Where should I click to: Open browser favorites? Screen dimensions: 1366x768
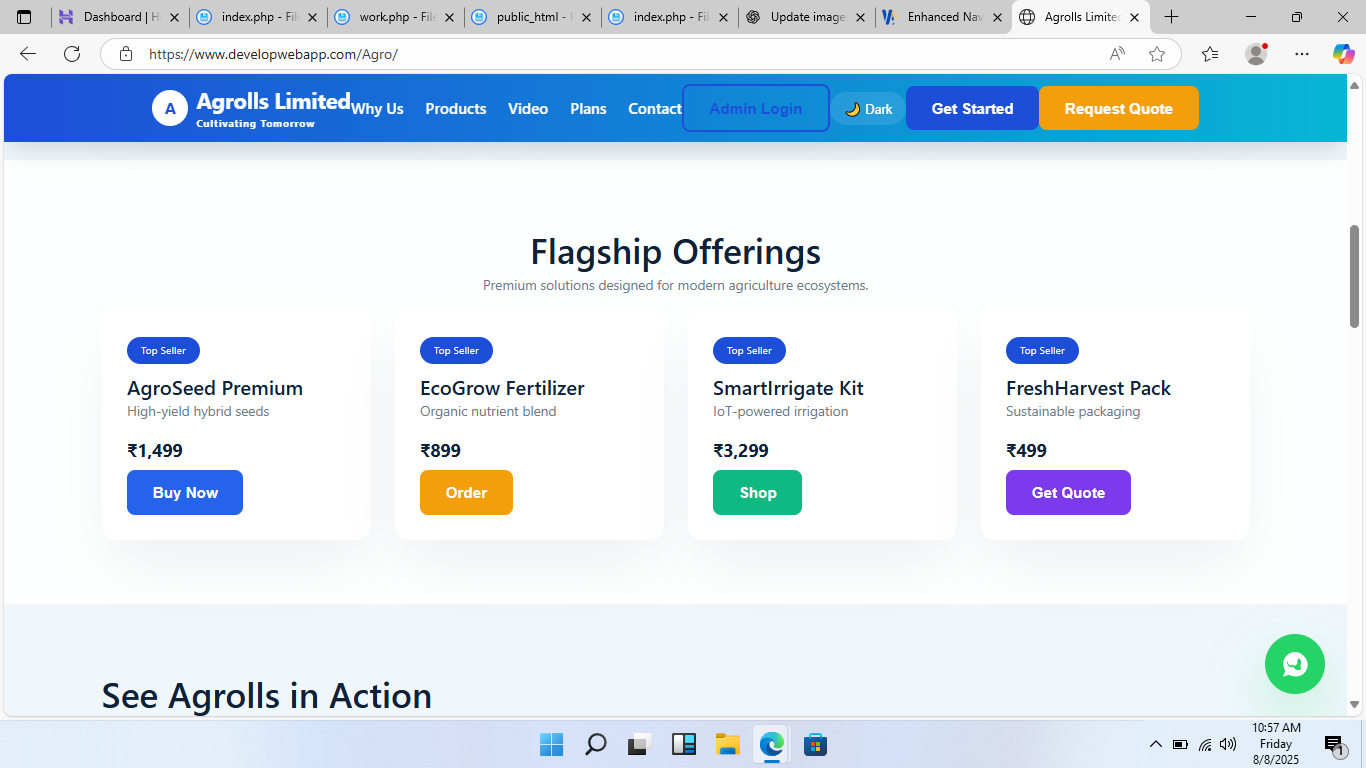coord(1209,54)
